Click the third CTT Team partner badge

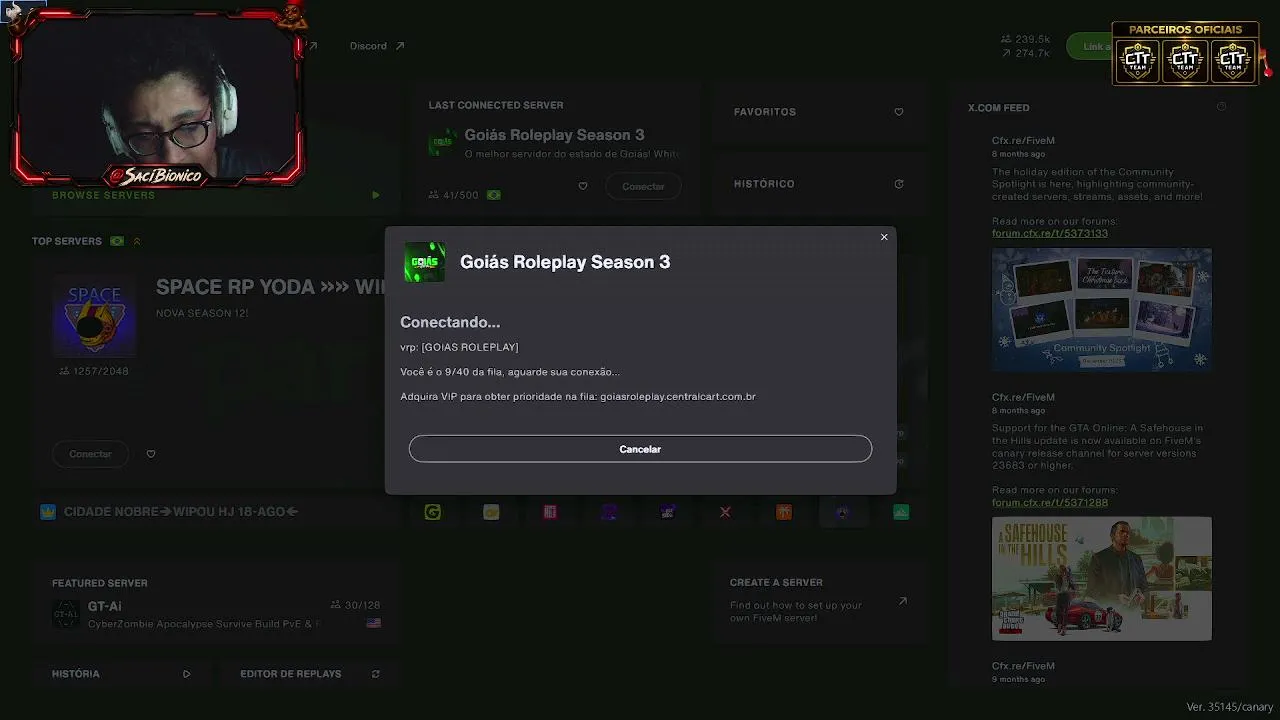pyautogui.click(x=1232, y=62)
